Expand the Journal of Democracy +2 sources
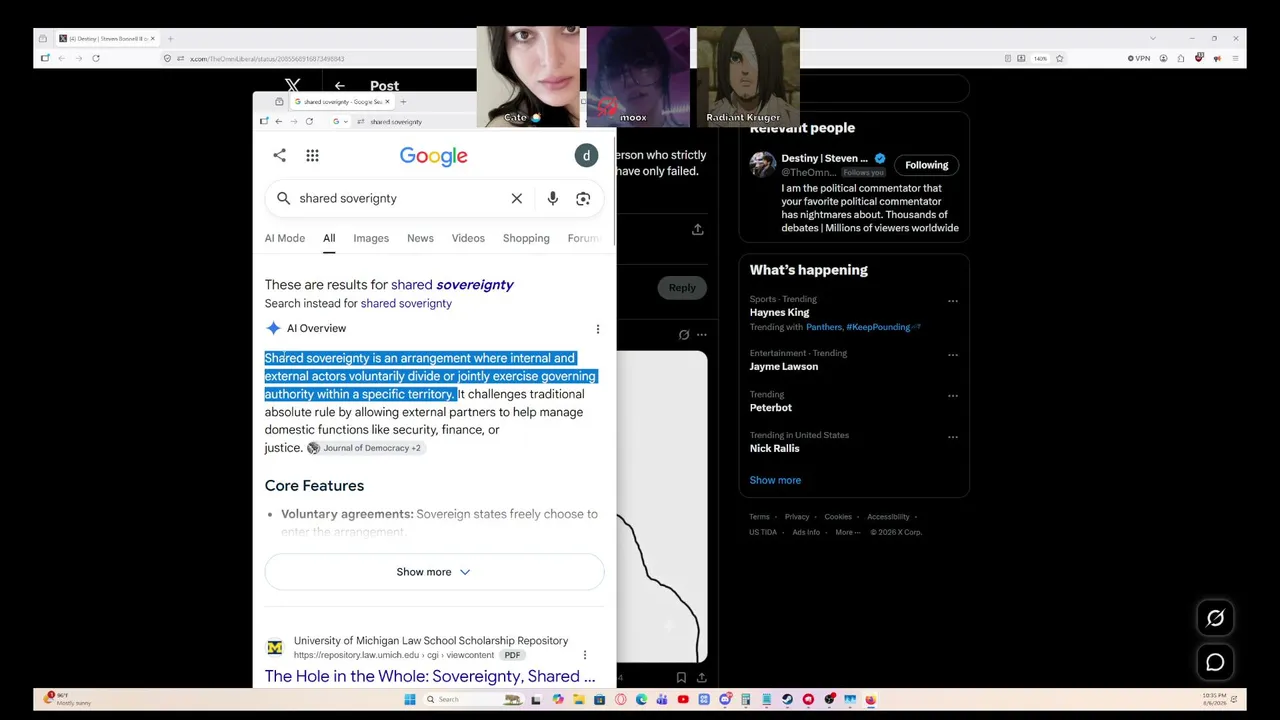 (x=365, y=448)
